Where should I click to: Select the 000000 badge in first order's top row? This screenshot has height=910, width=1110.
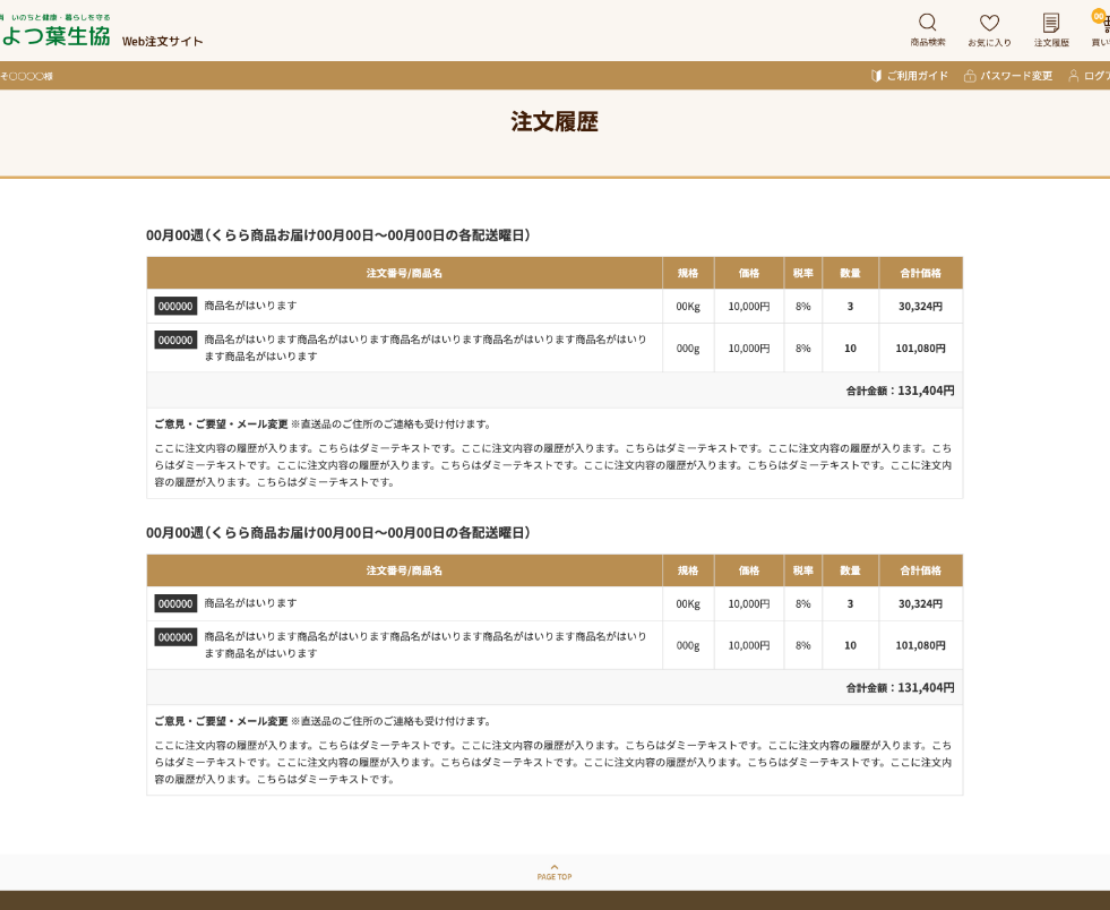point(175,306)
